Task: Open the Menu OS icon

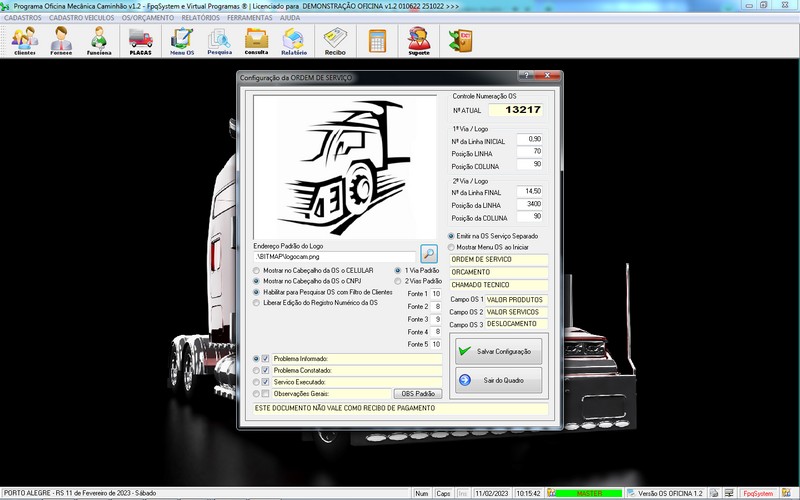Action: point(182,40)
